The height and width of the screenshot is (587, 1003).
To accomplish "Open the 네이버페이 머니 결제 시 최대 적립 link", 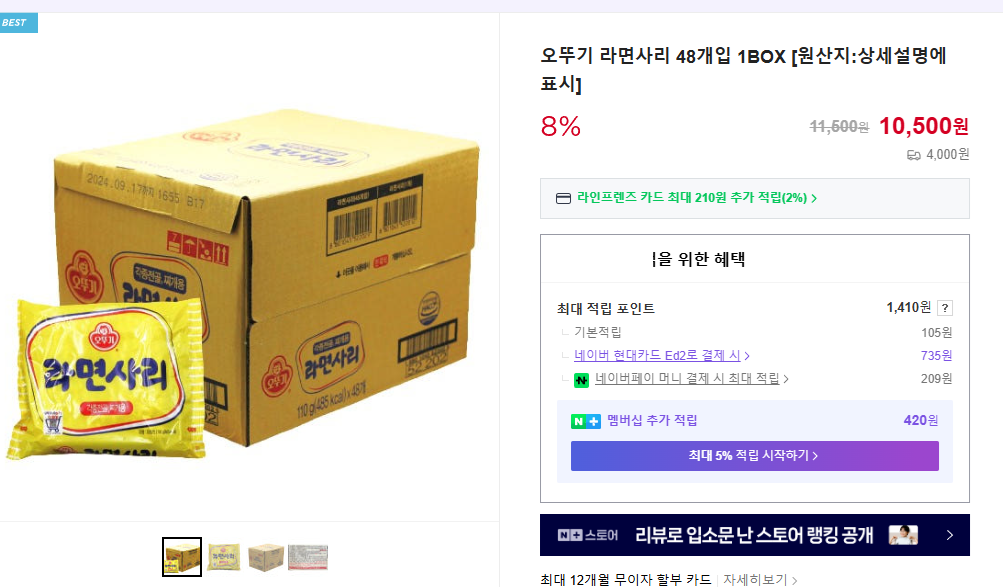I will click(691, 379).
